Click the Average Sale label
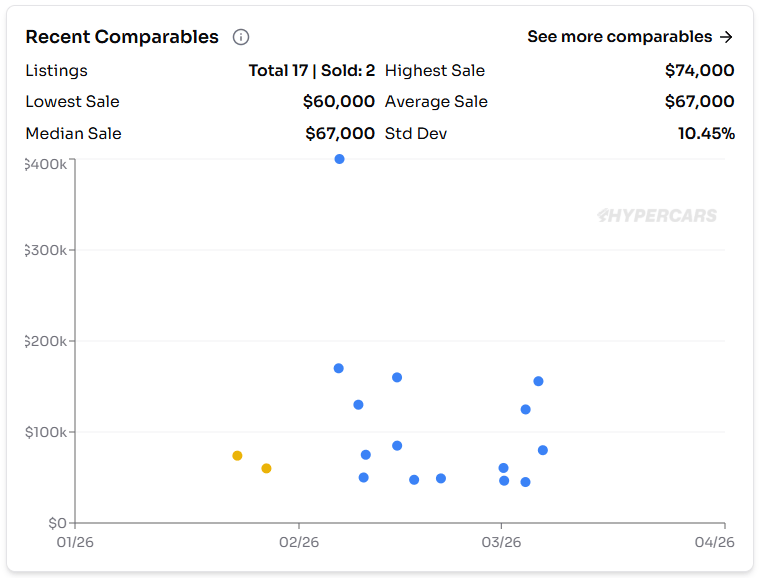 (436, 102)
